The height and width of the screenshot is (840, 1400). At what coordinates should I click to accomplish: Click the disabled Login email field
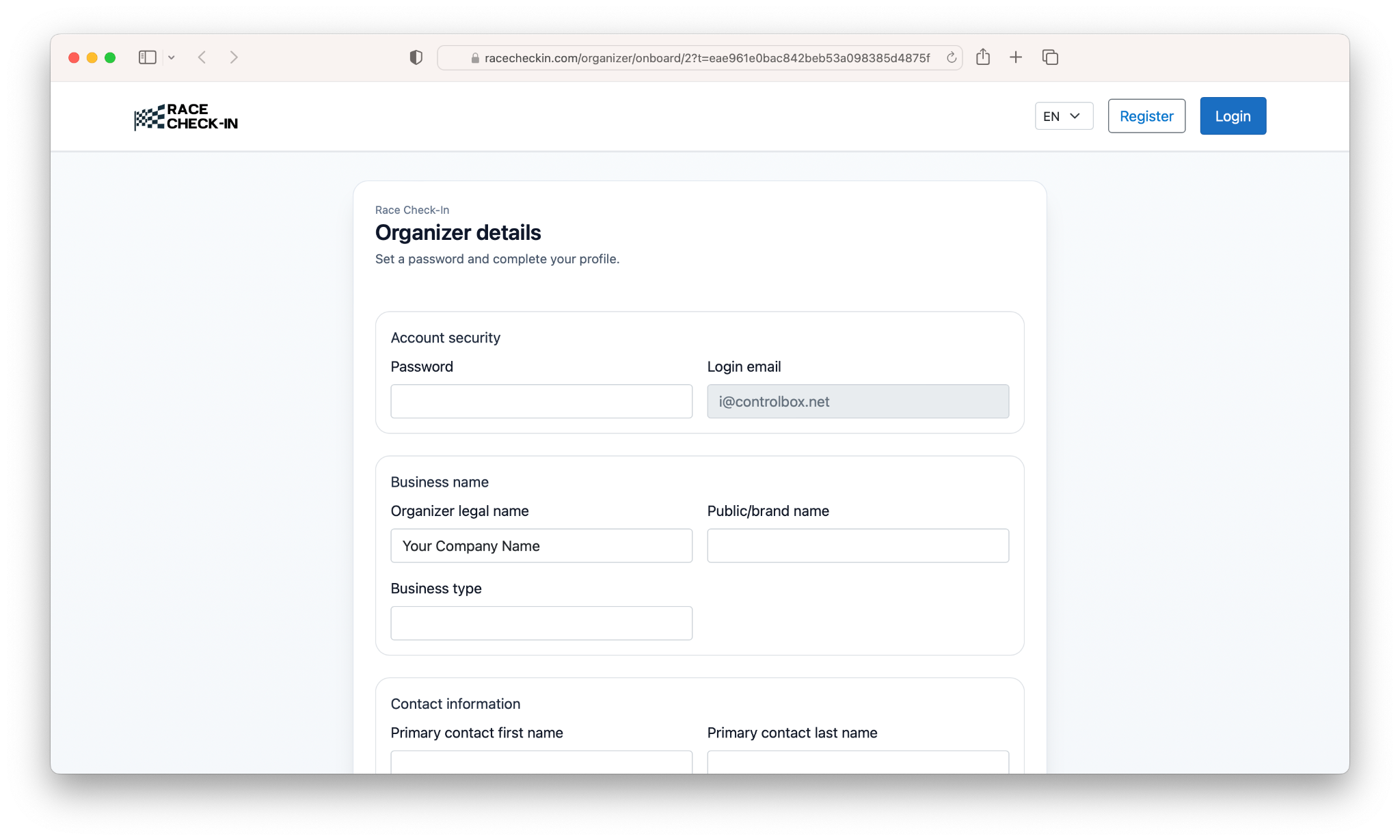coord(858,401)
